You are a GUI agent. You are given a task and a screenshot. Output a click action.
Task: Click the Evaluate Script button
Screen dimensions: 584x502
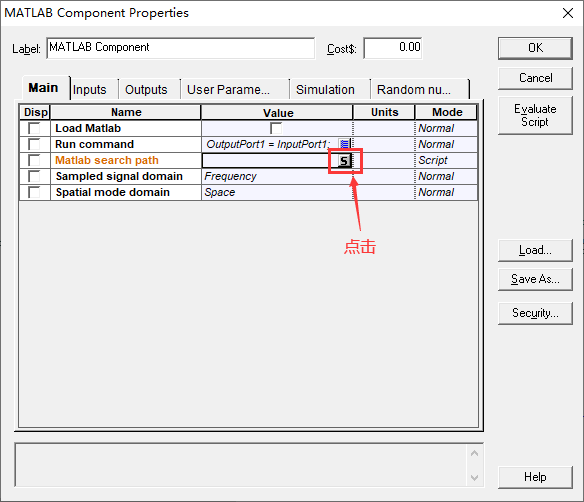535,115
